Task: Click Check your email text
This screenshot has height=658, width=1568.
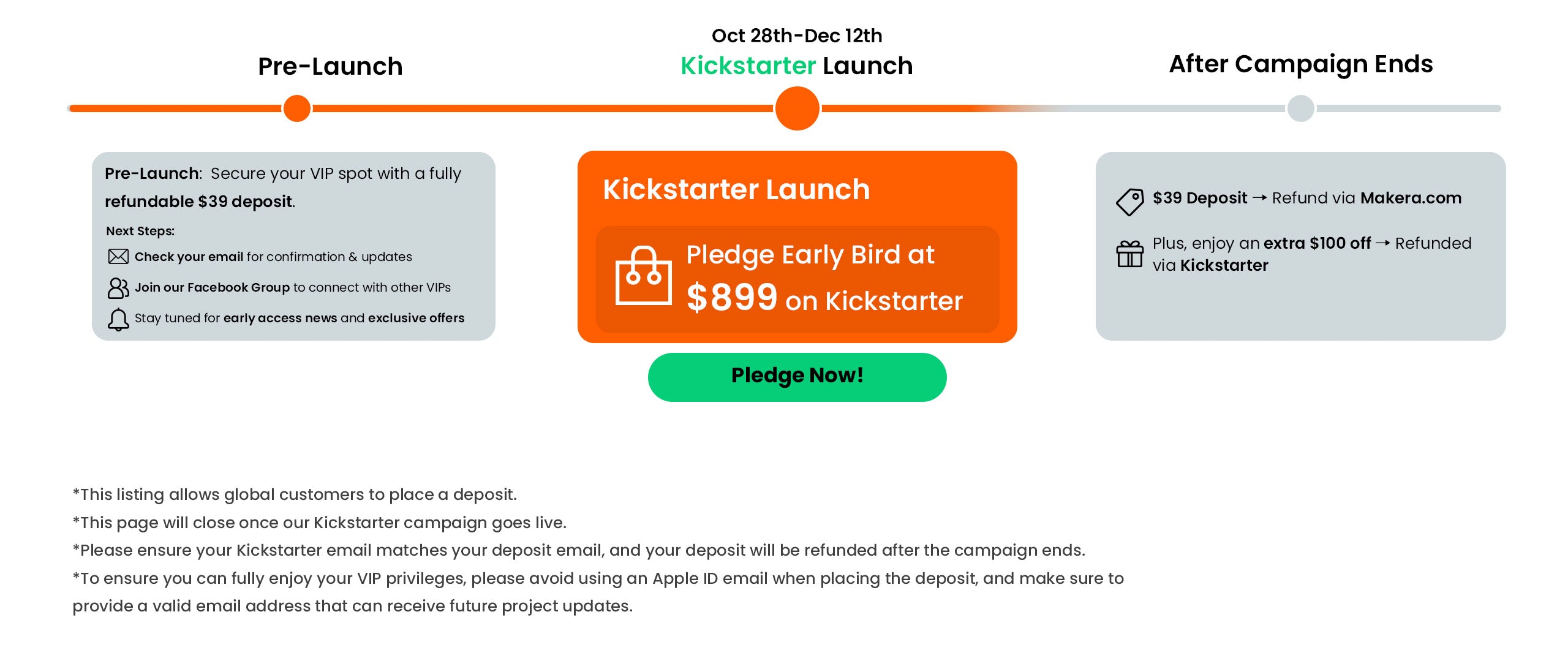Action: 189,257
